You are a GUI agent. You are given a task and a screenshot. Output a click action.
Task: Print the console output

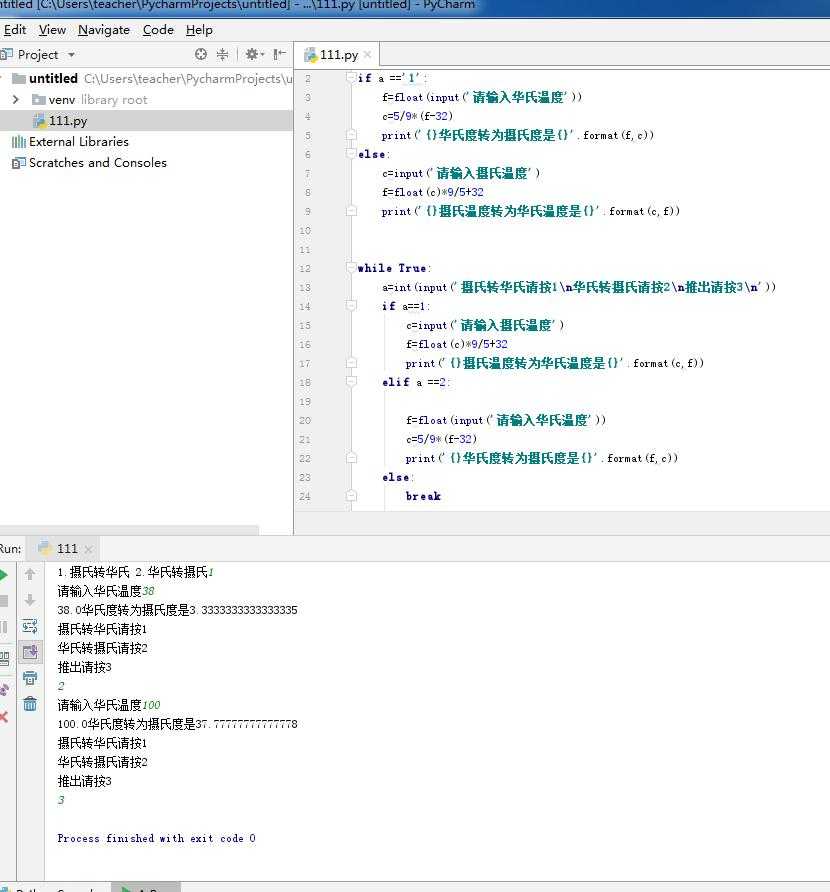click(30, 678)
